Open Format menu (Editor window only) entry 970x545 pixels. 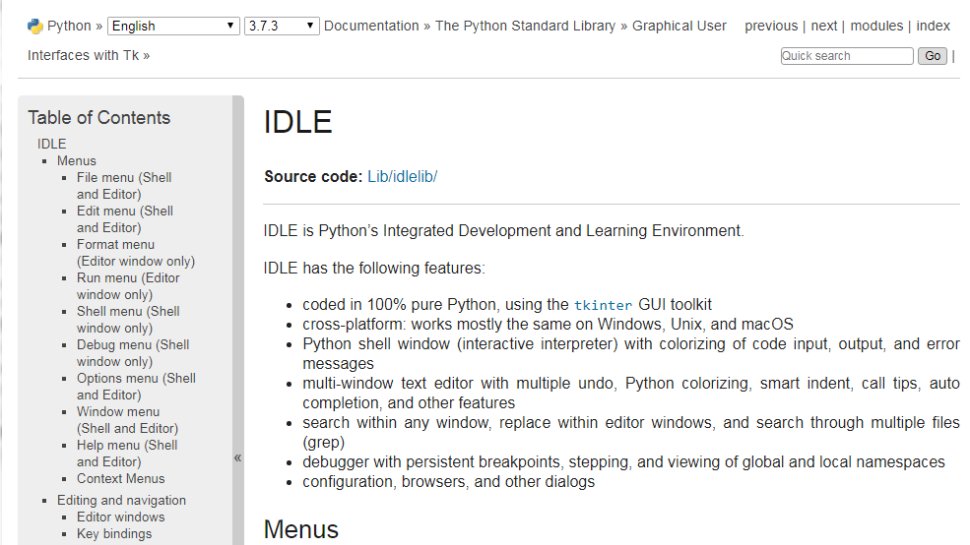click(135, 252)
